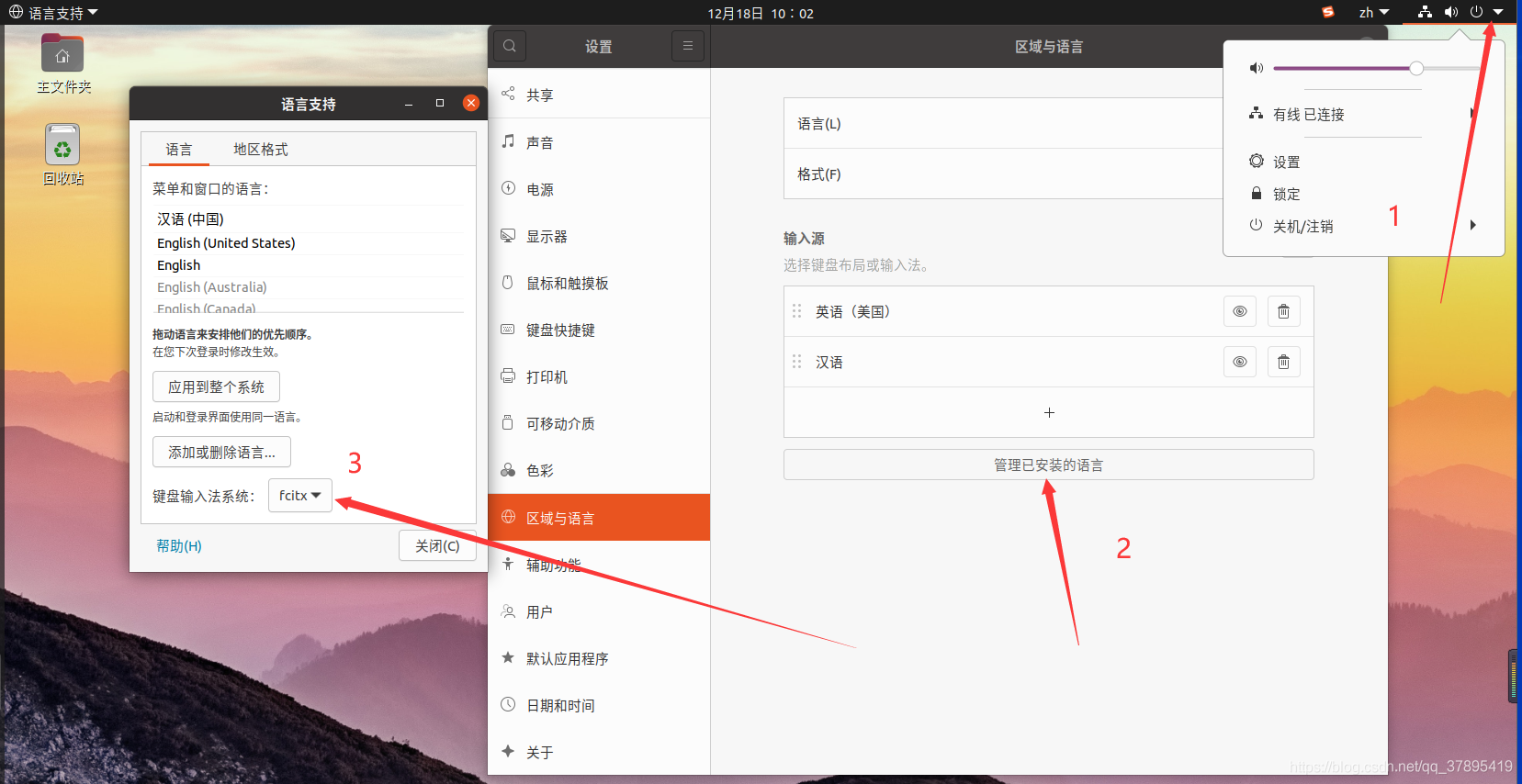Image resolution: width=1522 pixels, height=784 pixels.
Task: Click the 帮助(H) link
Action: click(x=179, y=545)
